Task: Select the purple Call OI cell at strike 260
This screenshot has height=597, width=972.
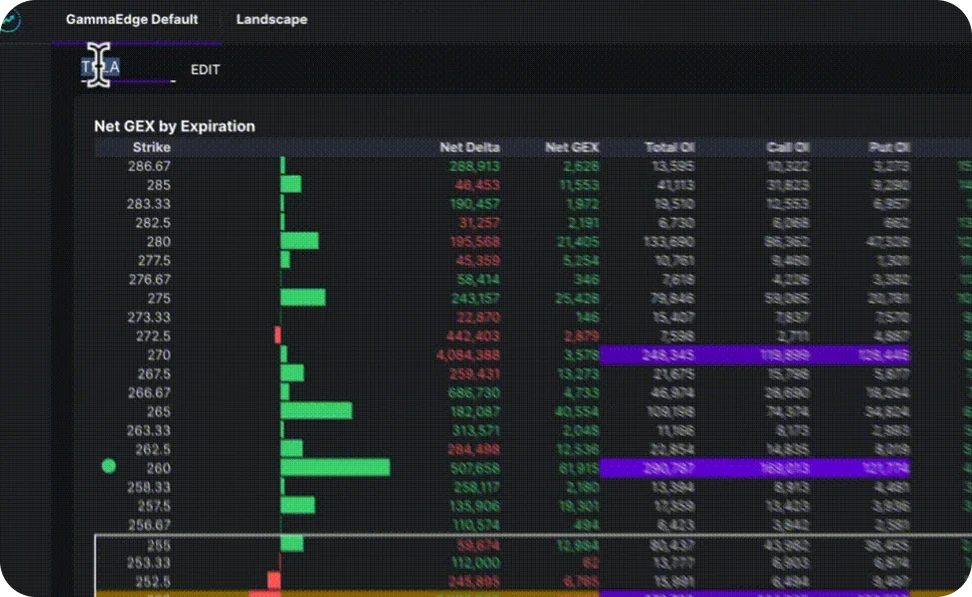Action: coord(787,466)
